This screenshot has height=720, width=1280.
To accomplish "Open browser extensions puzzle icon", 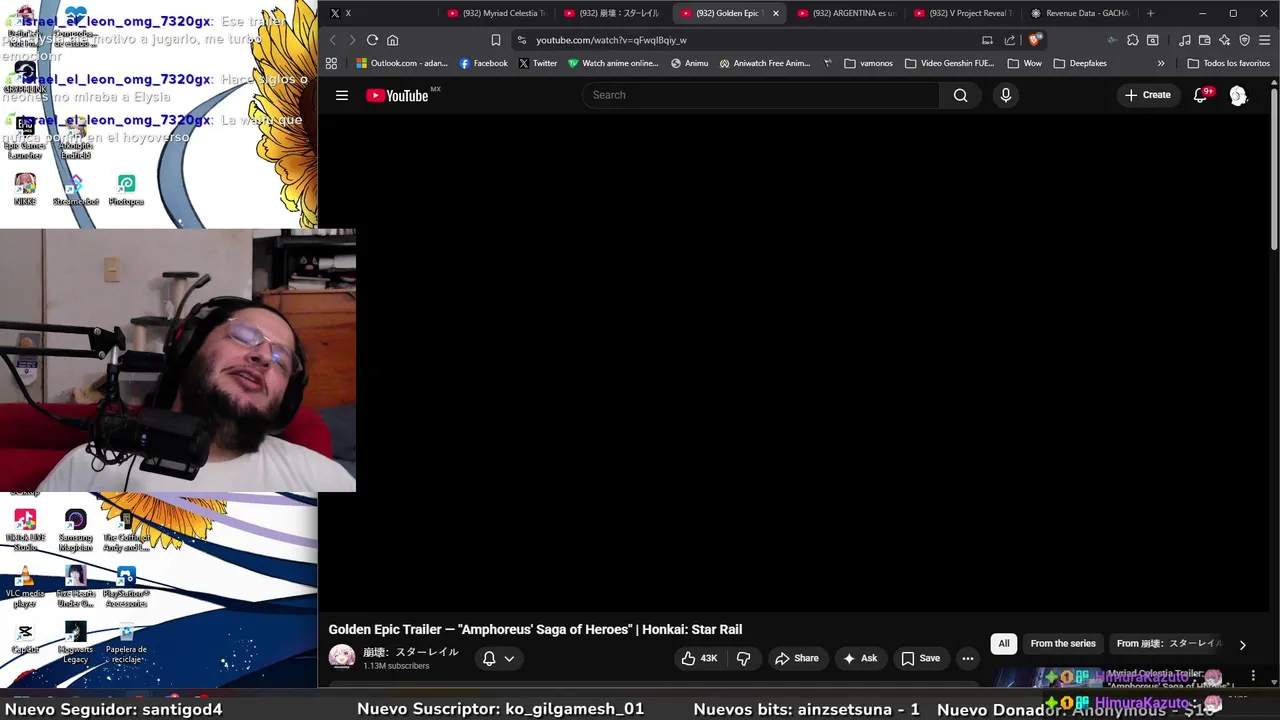I will coord(1132,40).
